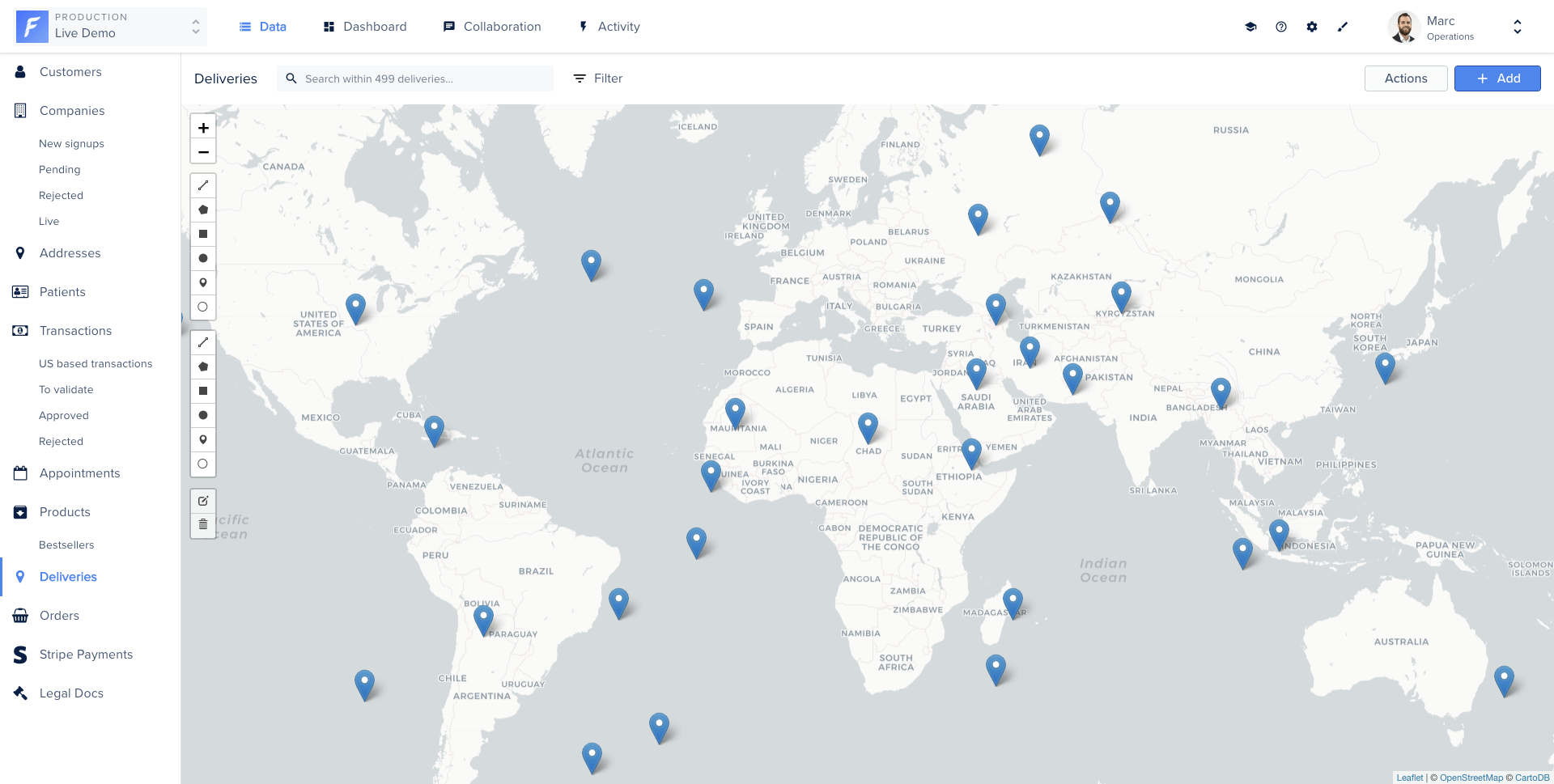Focus the deliveries search field
Screen dimensions: 1554x784
tap(421, 78)
